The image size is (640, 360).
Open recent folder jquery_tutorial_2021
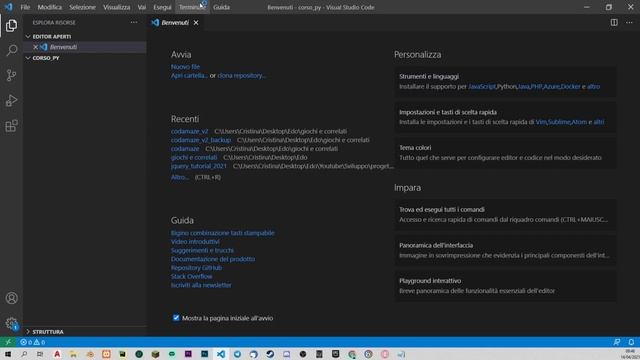click(199, 166)
